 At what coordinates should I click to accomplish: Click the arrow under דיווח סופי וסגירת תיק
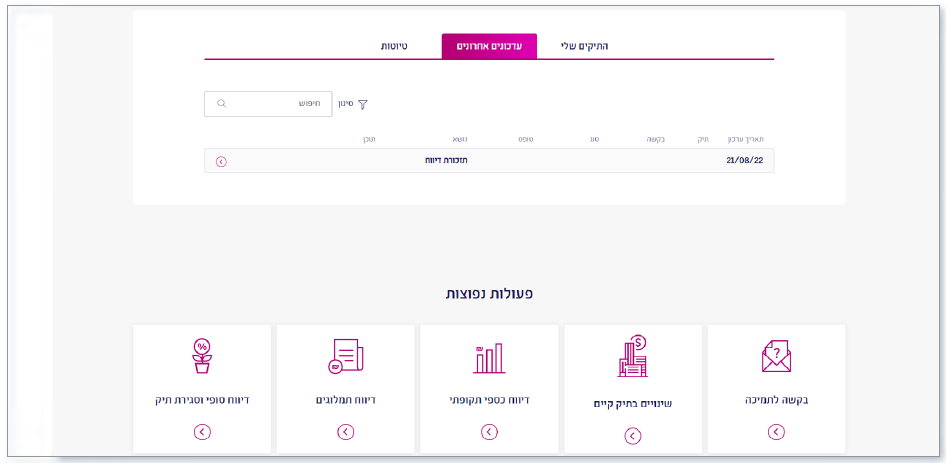point(202,432)
